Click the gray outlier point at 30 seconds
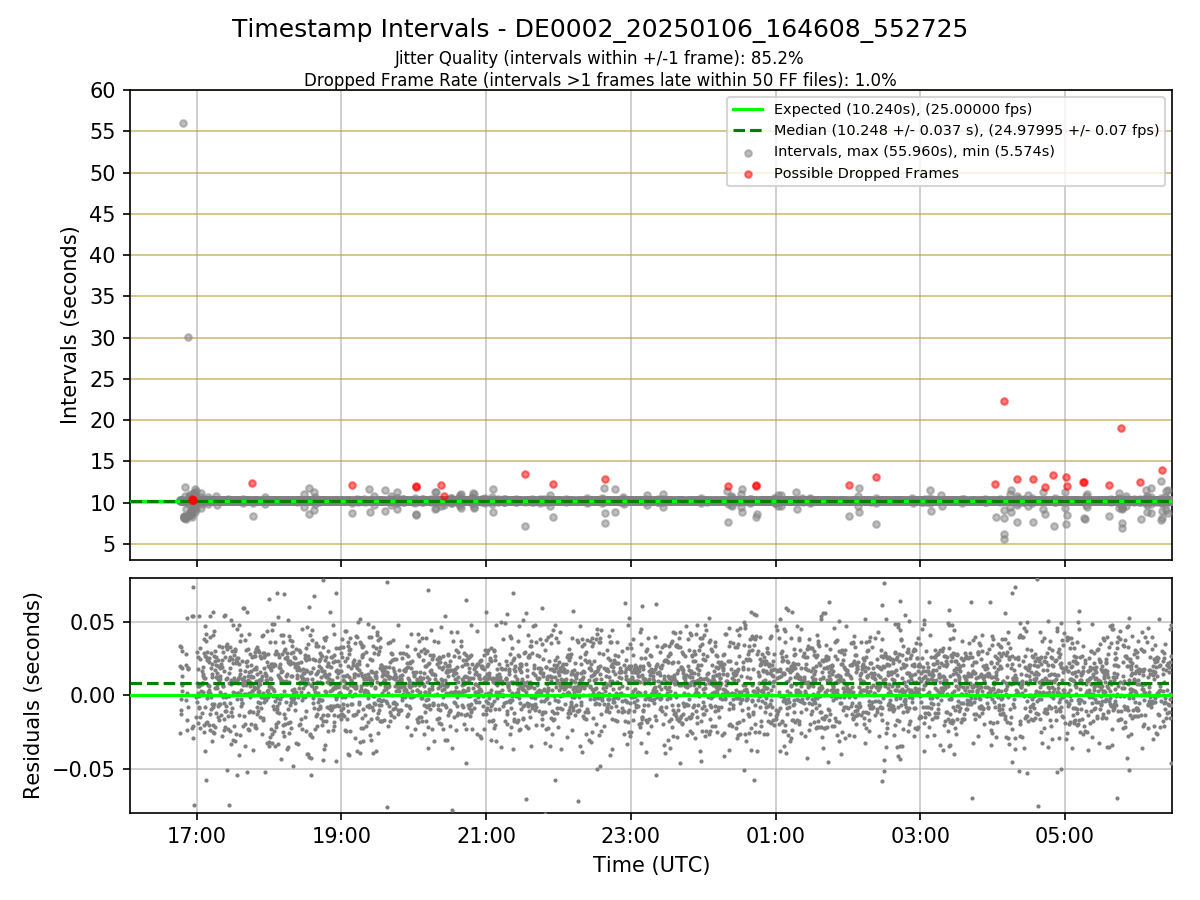 tap(188, 337)
